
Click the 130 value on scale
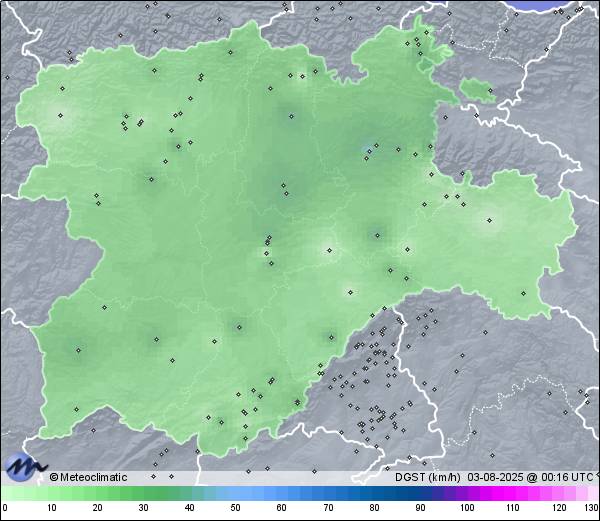pos(592,508)
